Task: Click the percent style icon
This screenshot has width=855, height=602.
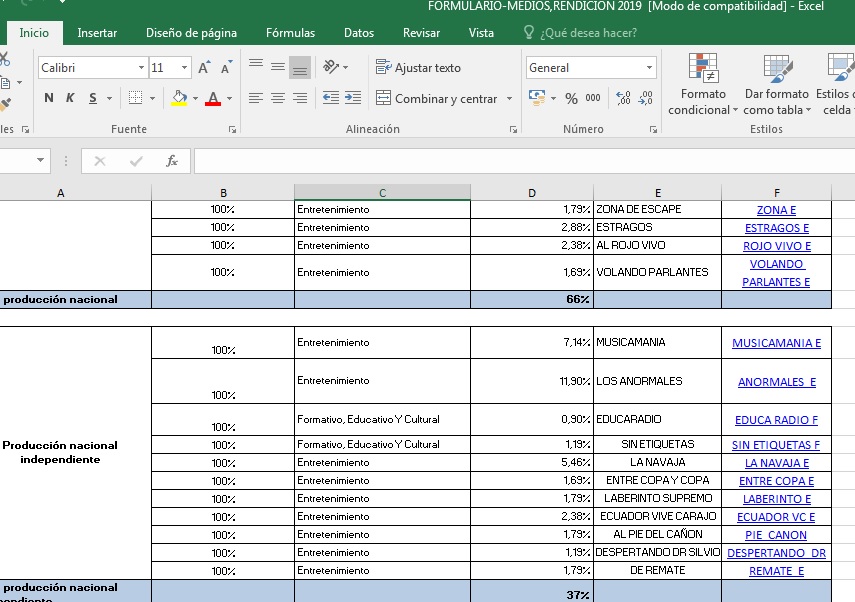Action: click(x=571, y=98)
